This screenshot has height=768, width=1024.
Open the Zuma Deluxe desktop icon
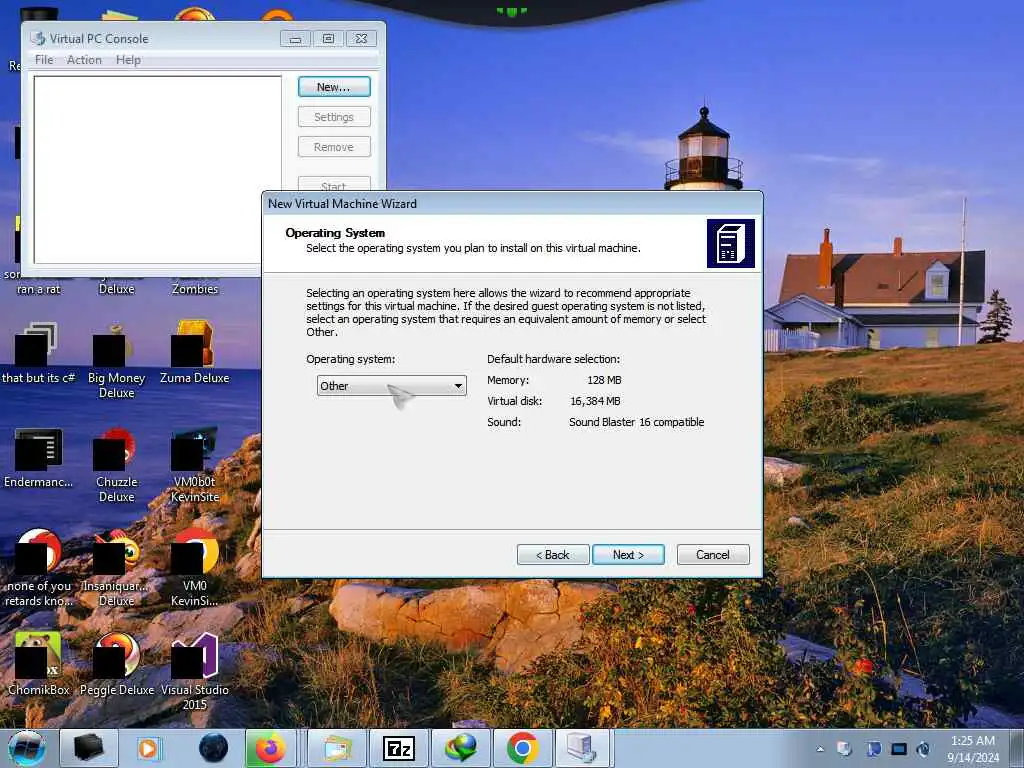click(194, 353)
